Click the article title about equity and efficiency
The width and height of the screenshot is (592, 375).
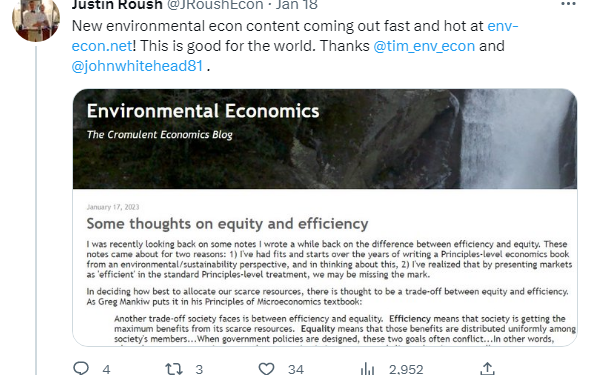227,224
